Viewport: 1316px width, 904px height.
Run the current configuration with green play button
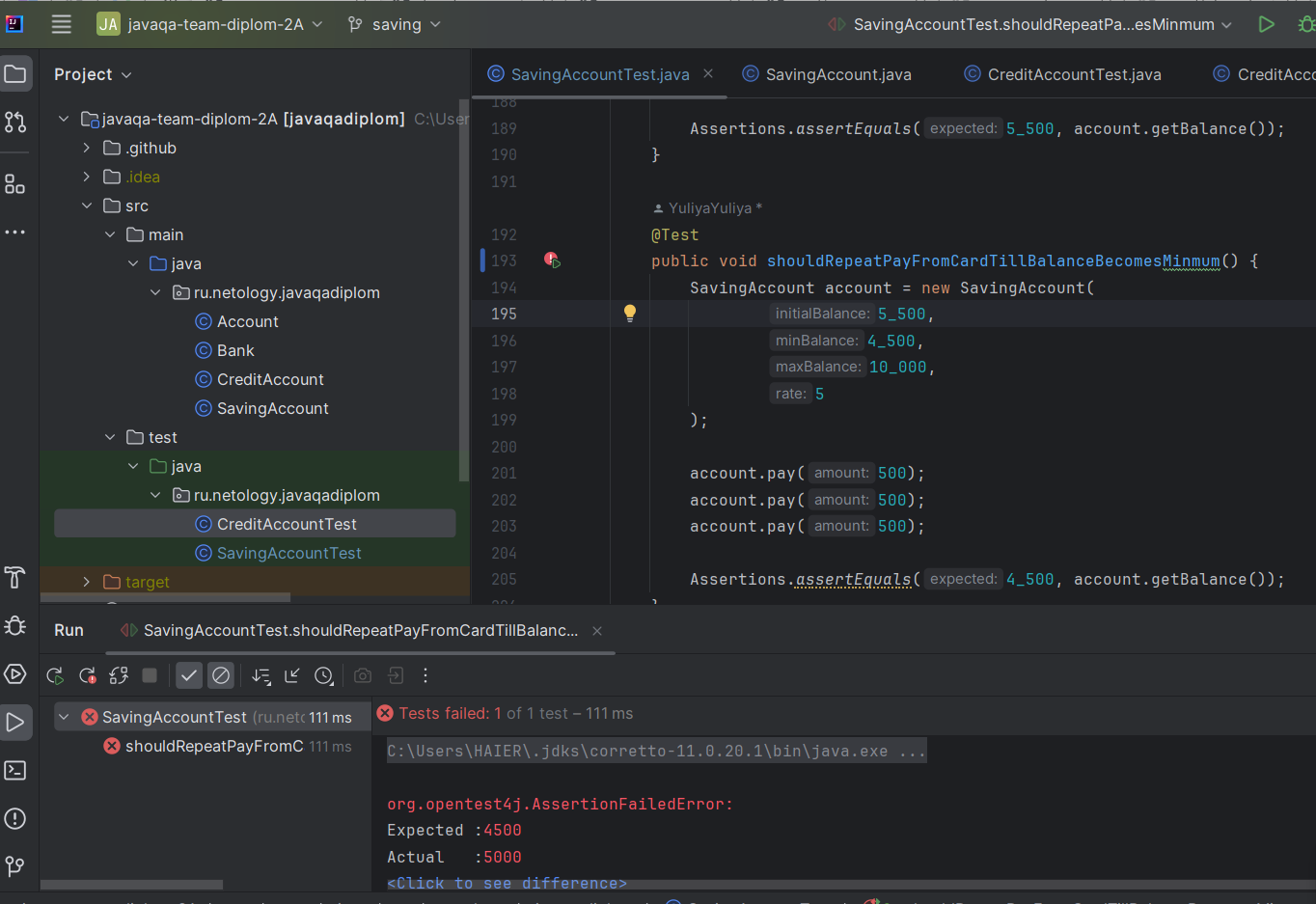click(1266, 24)
